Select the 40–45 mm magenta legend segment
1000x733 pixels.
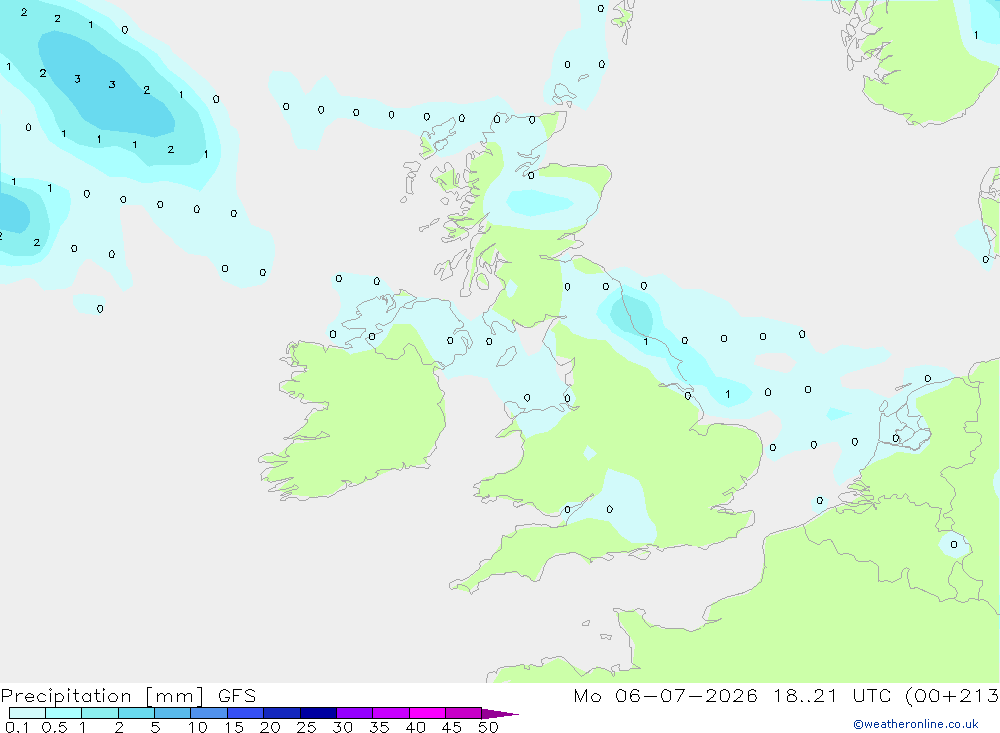[x=427, y=713]
